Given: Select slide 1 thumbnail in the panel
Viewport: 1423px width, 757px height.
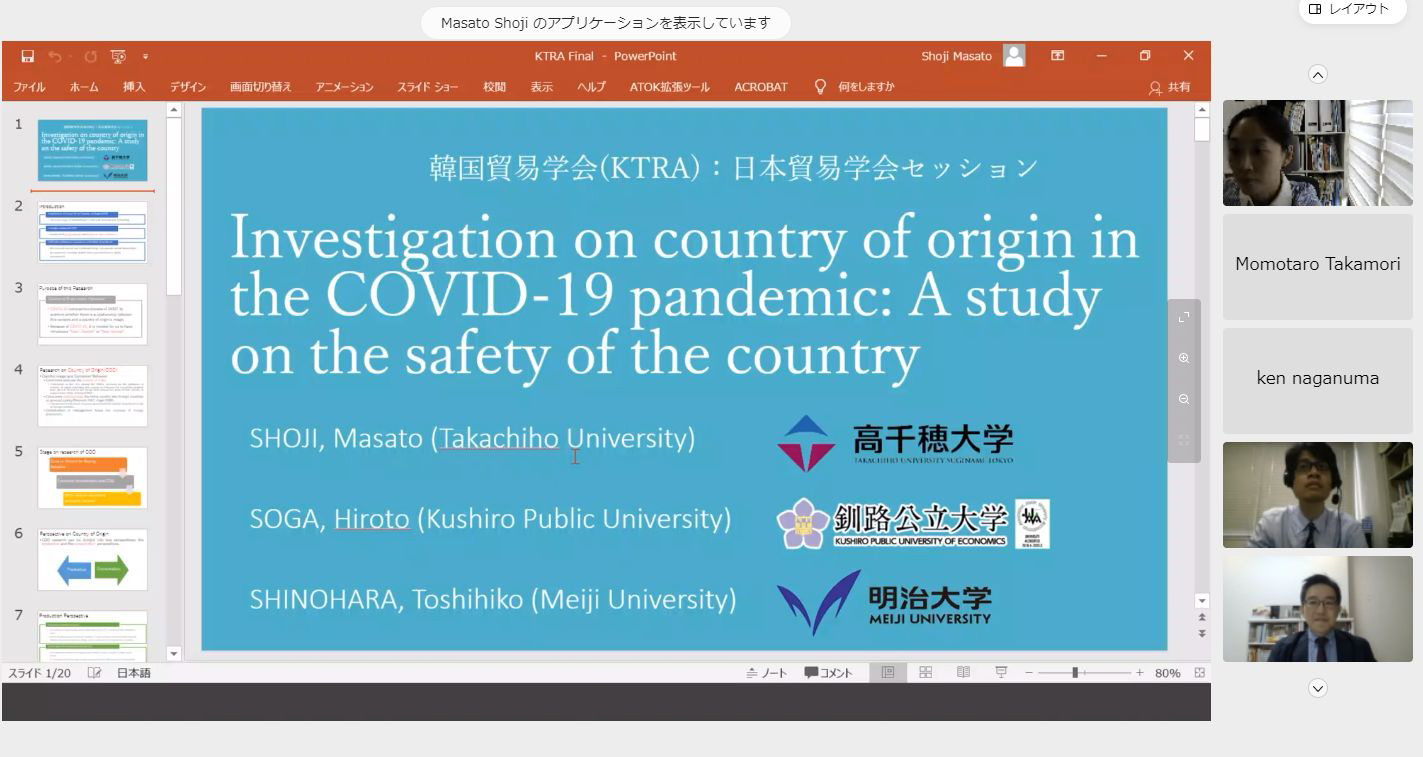Looking at the screenshot, I should coord(92,150).
